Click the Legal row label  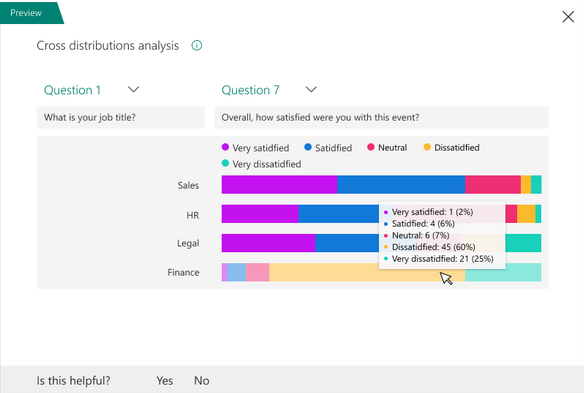click(188, 243)
